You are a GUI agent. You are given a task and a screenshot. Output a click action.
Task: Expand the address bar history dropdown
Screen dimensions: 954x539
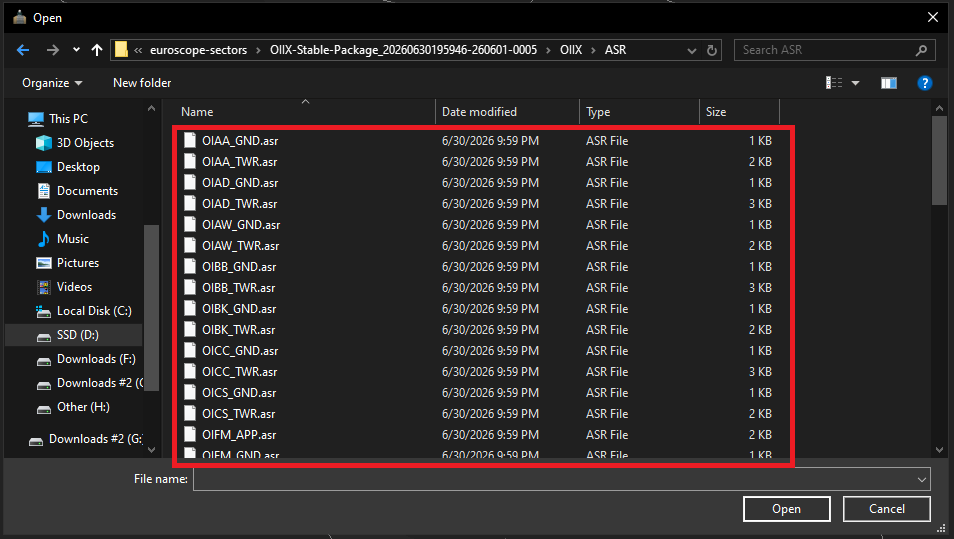(692, 50)
